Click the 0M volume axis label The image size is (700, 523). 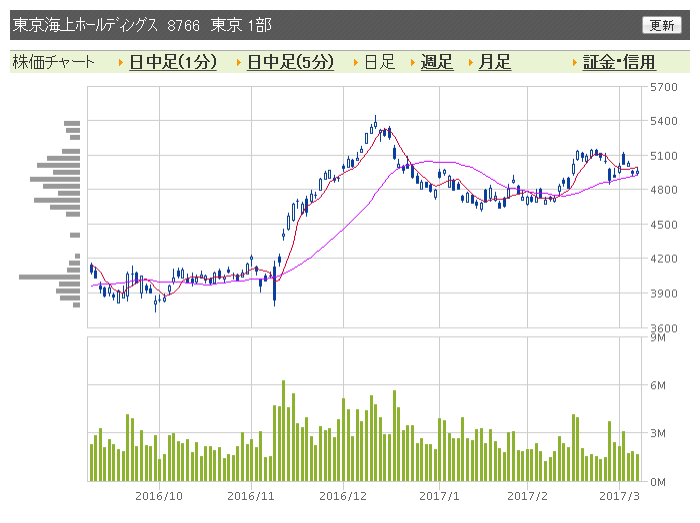click(658, 482)
